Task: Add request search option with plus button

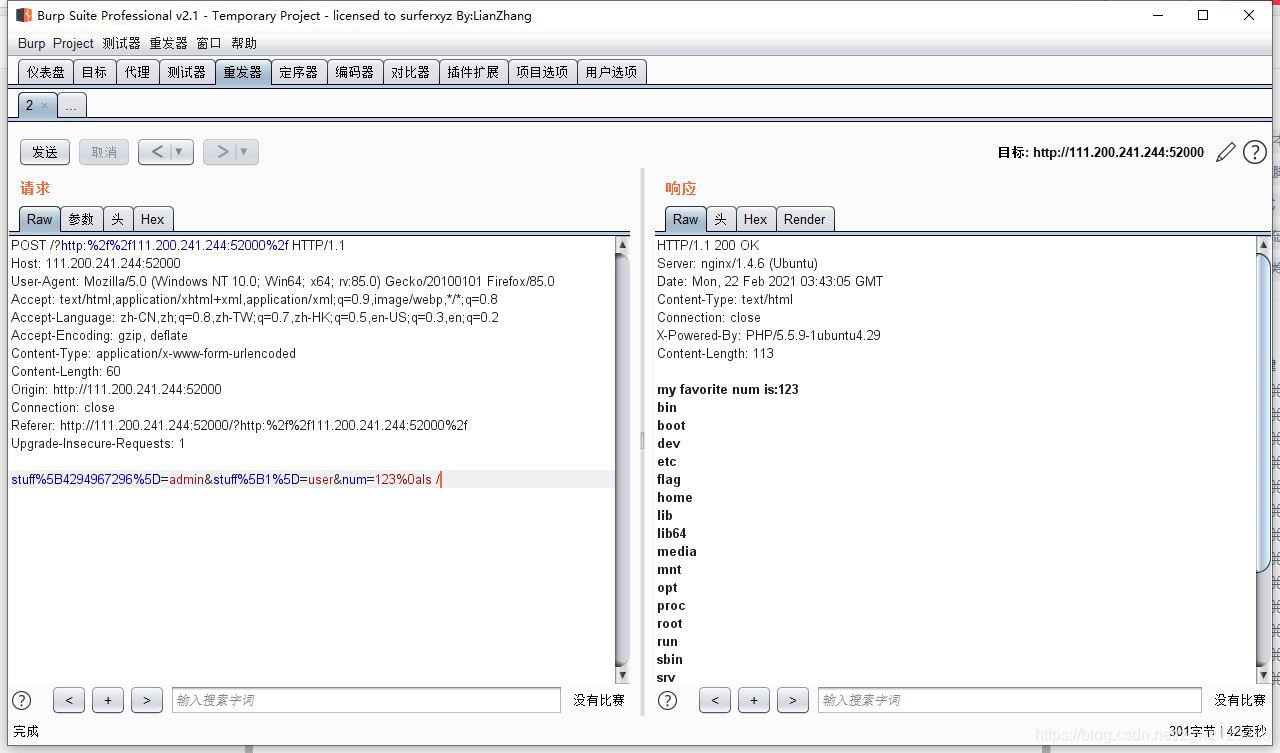Action: pos(107,700)
